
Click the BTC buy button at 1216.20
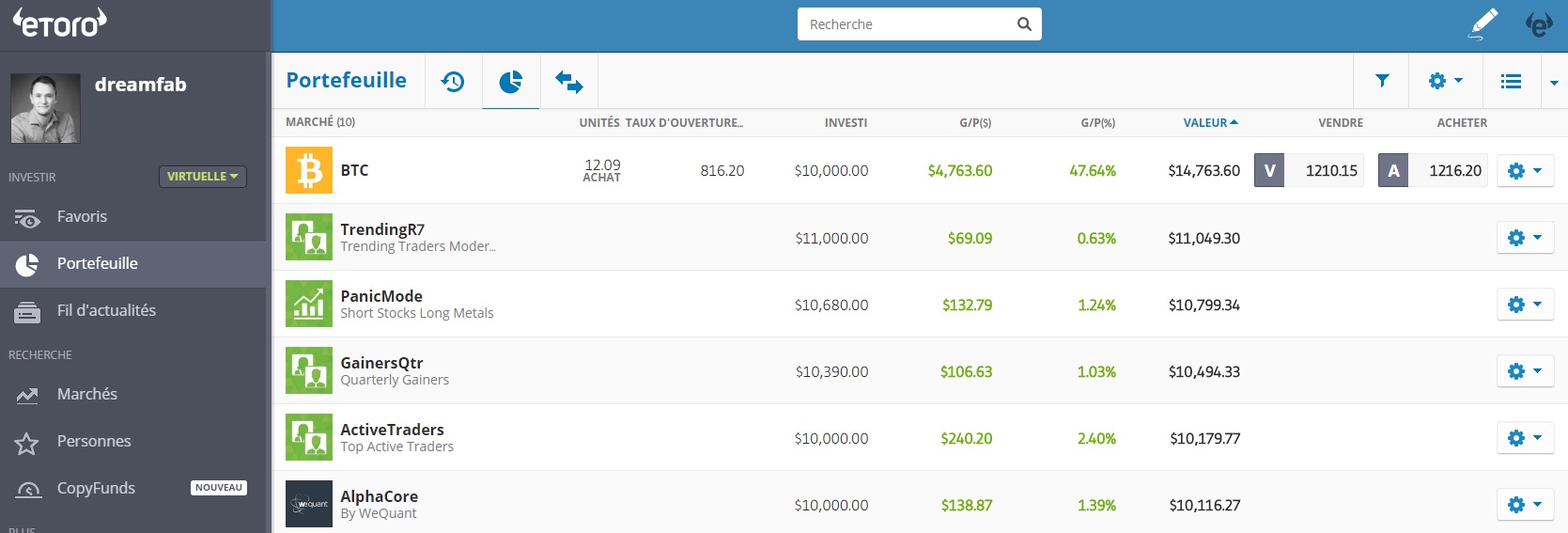pos(1433,170)
